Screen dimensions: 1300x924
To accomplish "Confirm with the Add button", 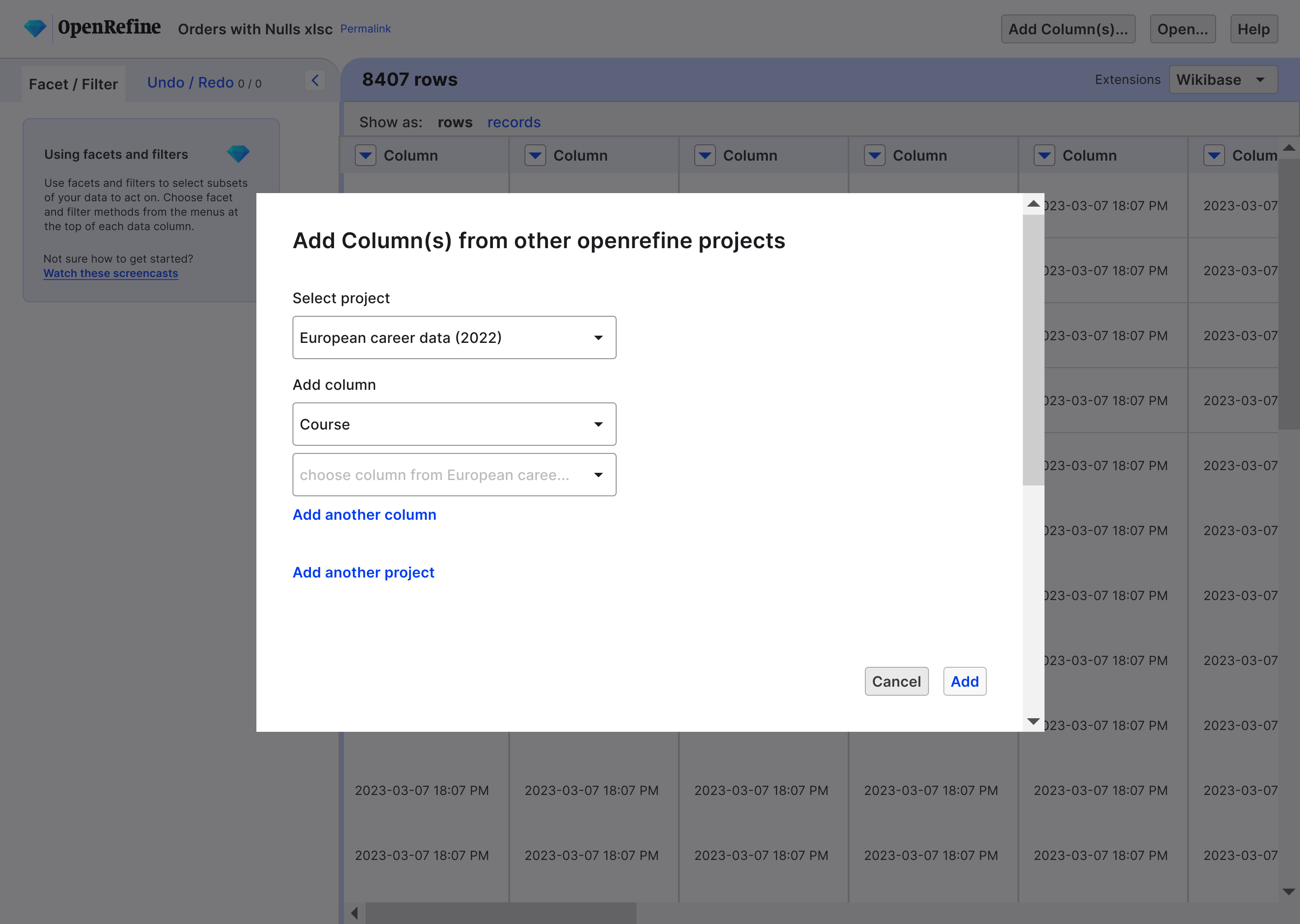I will [964, 681].
